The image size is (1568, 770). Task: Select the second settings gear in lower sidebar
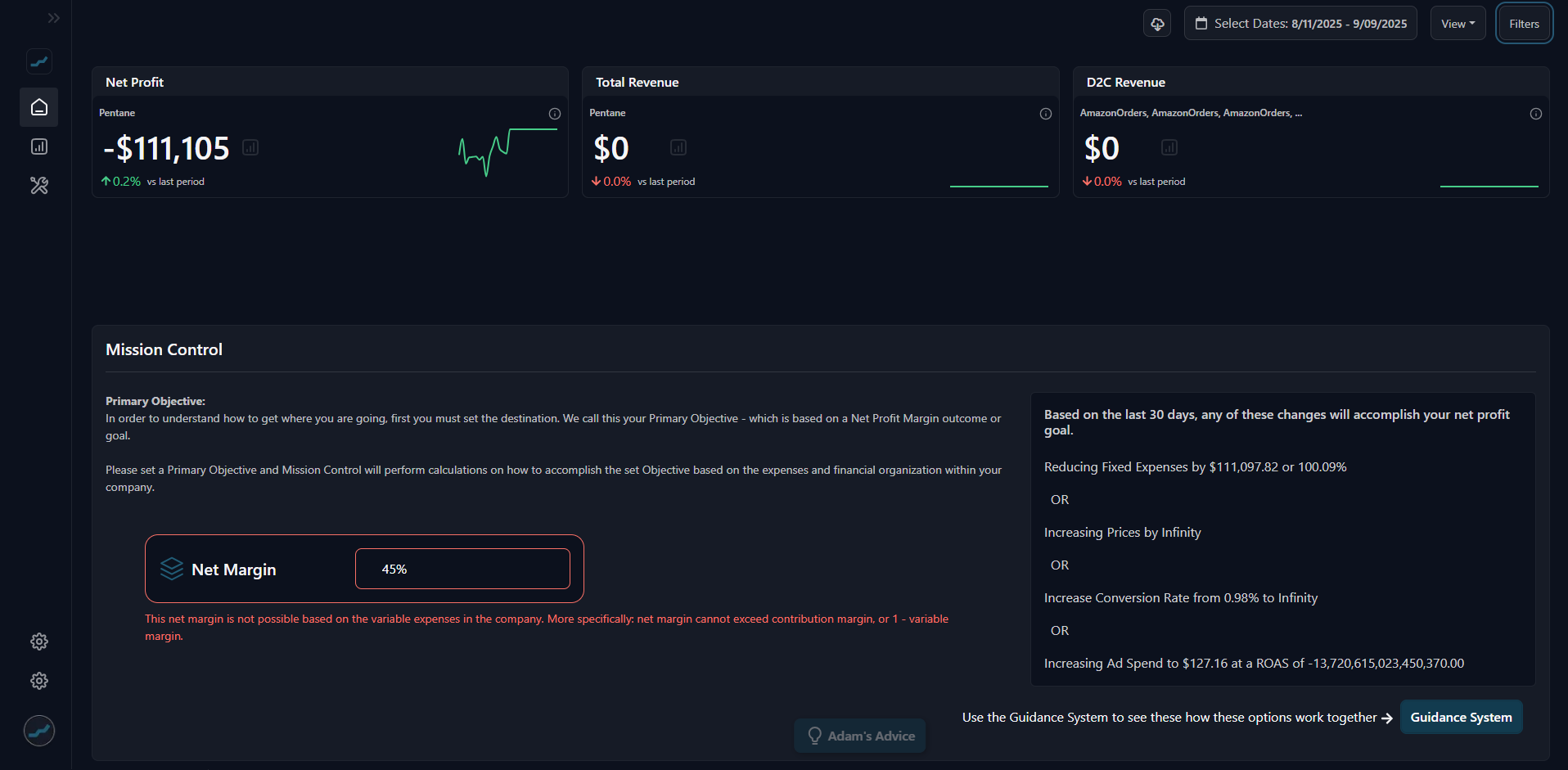[38, 681]
